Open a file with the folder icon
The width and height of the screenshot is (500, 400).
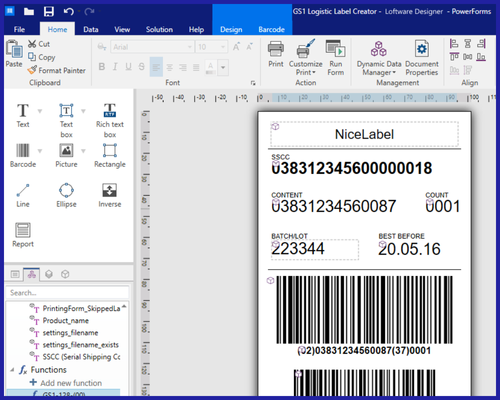pos(29,12)
